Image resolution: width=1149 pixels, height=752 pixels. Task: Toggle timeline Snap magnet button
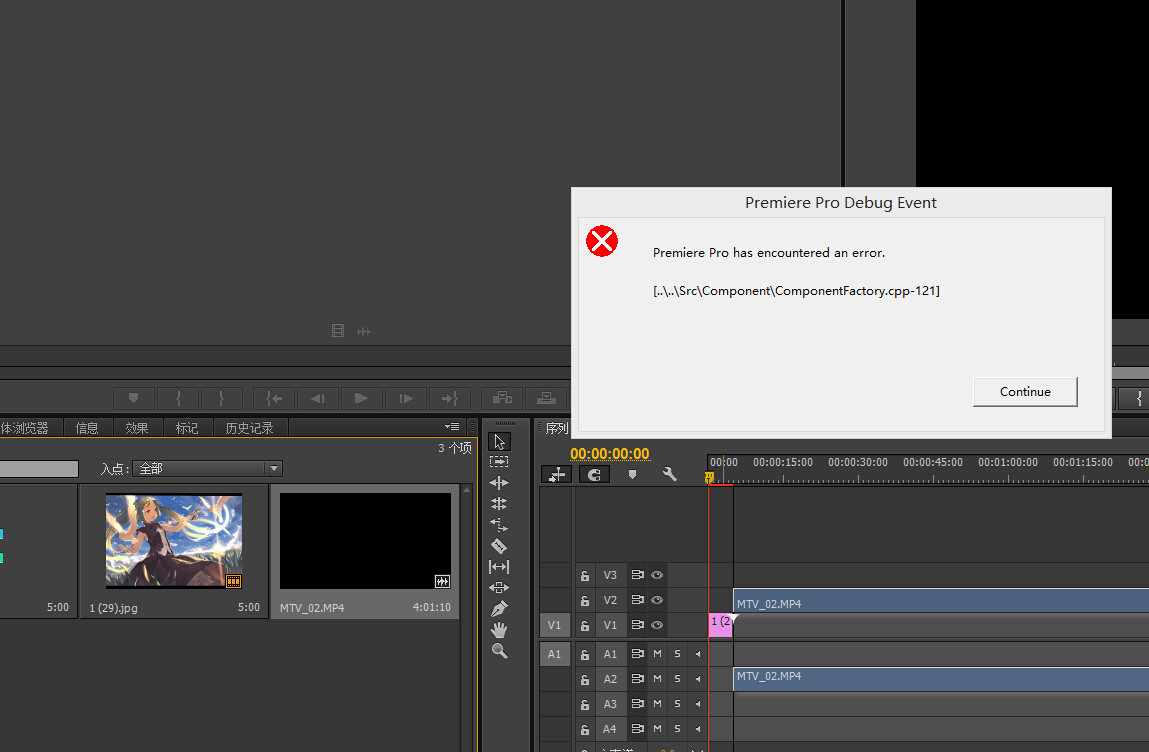[x=594, y=474]
